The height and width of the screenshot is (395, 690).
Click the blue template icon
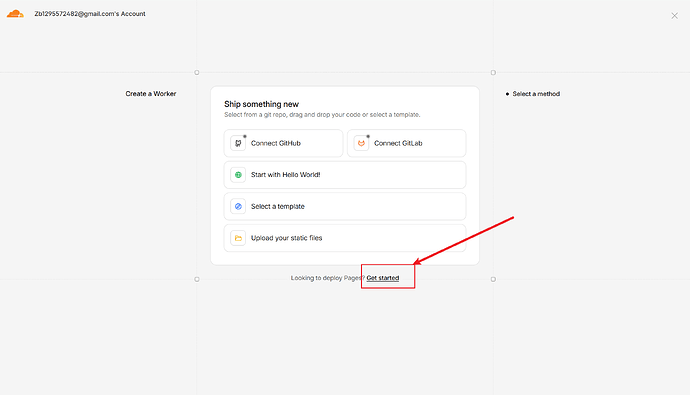coord(238,206)
